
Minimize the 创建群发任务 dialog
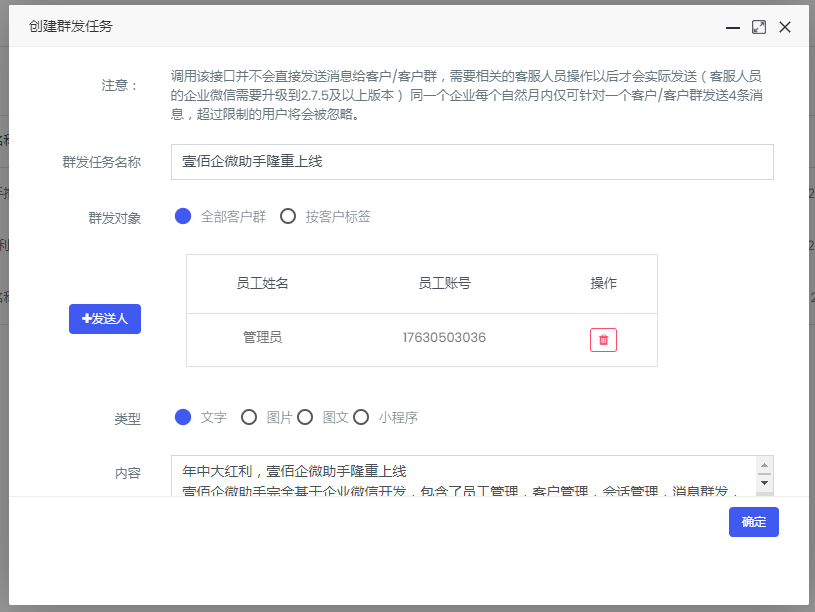point(733,27)
